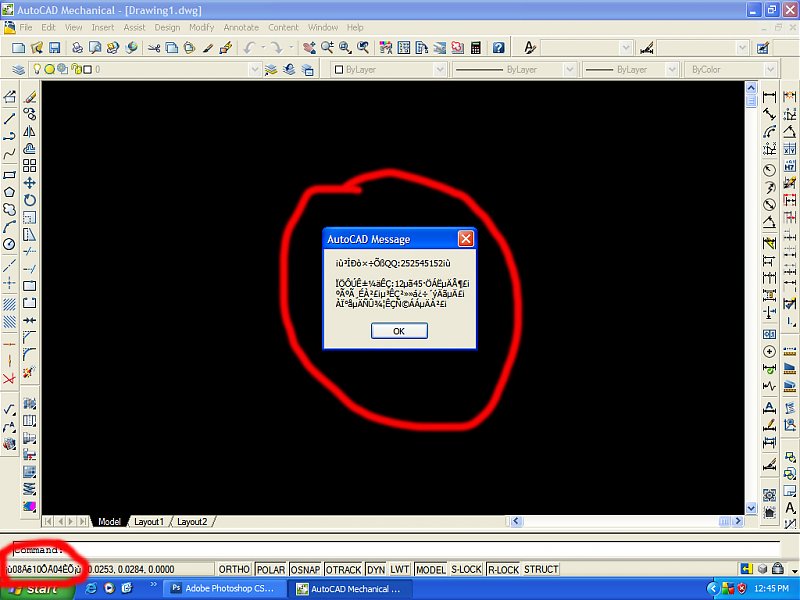Open the ByLayer lineweight dropdown
Viewport: 800px width, 600px height.
coord(672,69)
